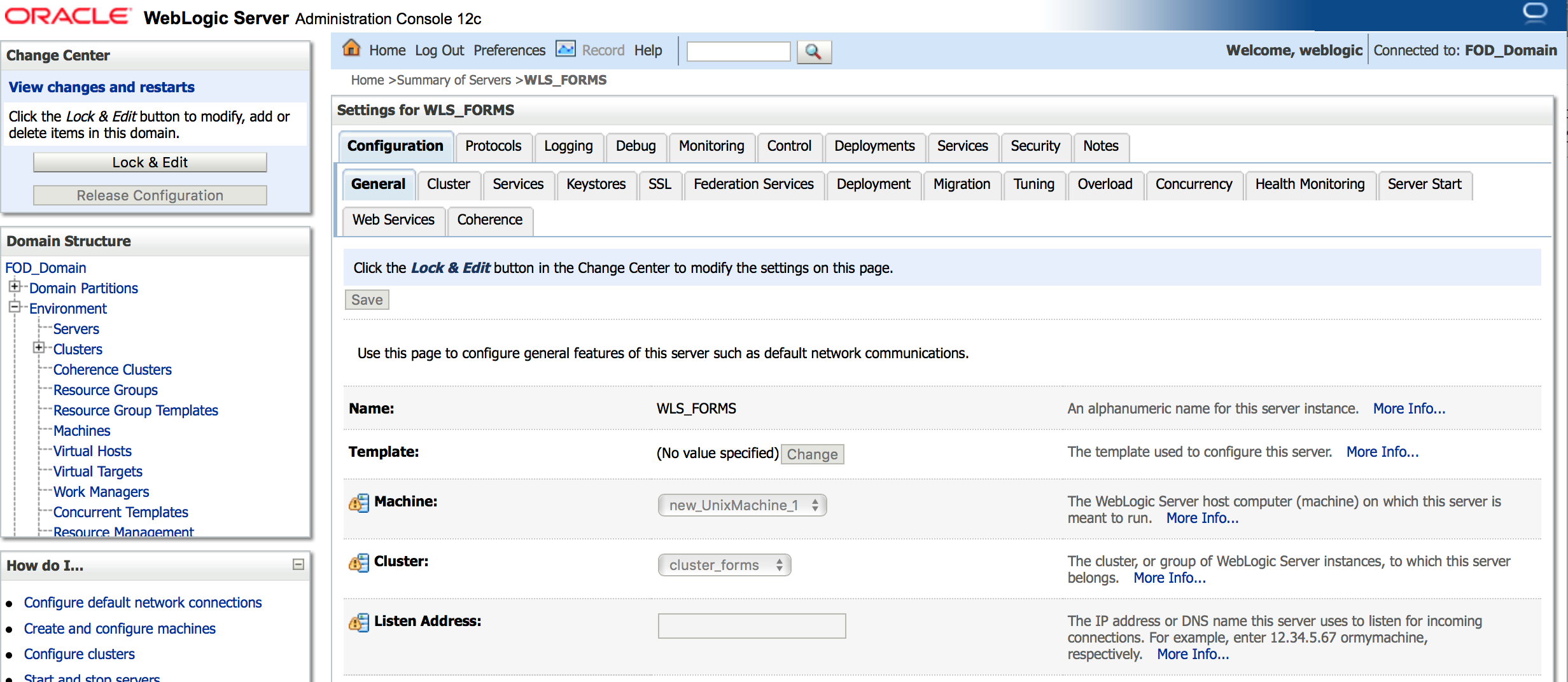1568x682 pixels.
Task: Expand the Clusters tree node
Action: (x=39, y=348)
